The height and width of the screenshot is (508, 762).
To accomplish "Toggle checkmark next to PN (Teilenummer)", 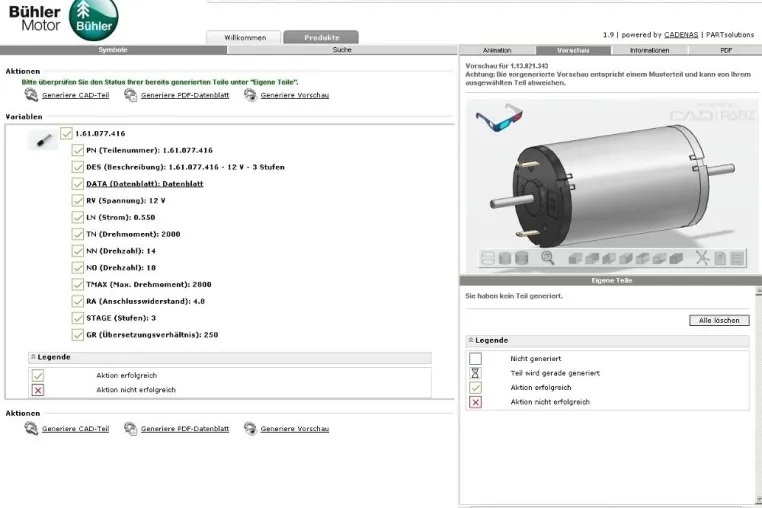I will pos(78,150).
